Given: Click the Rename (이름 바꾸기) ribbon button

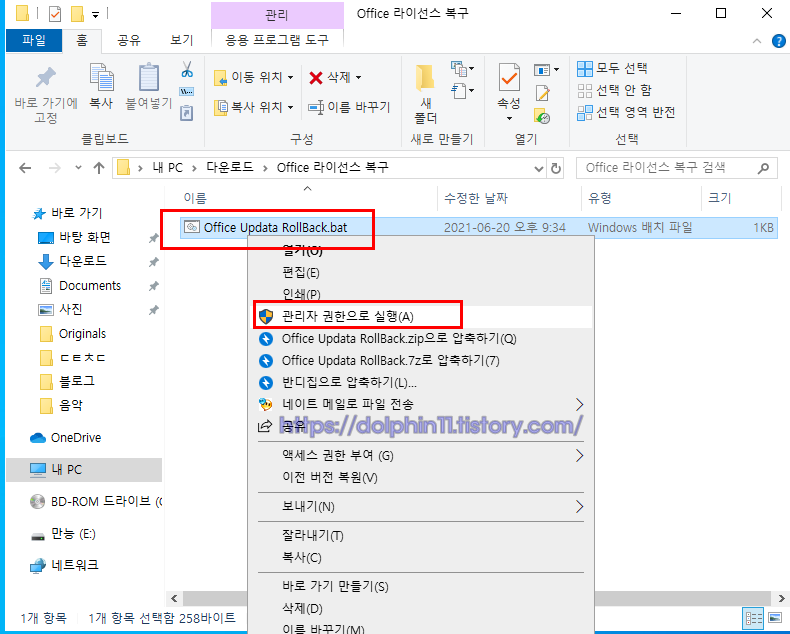Looking at the screenshot, I should pyautogui.click(x=349, y=107).
